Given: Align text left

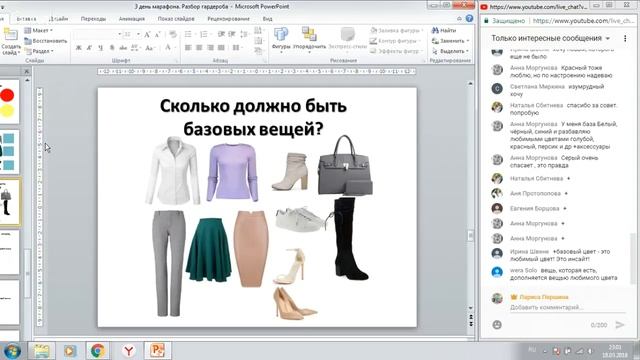Looking at the screenshot, I should tap(188, 48).
